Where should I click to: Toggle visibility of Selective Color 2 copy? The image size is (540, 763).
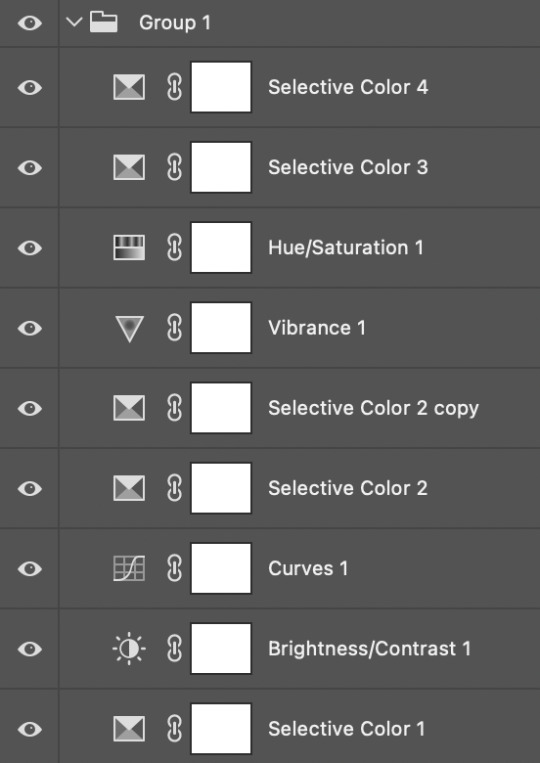30,408
